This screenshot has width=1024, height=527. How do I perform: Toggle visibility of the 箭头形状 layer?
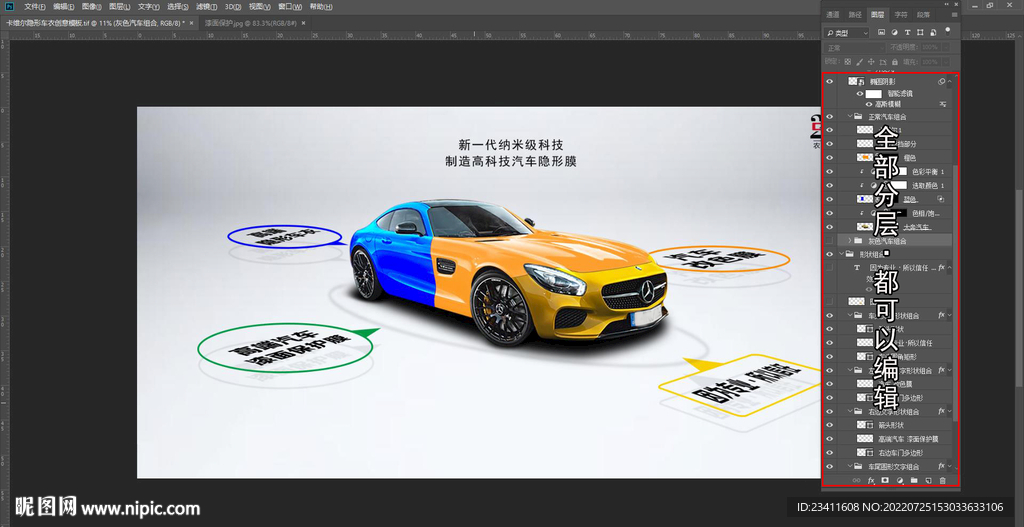coord(829,424)
